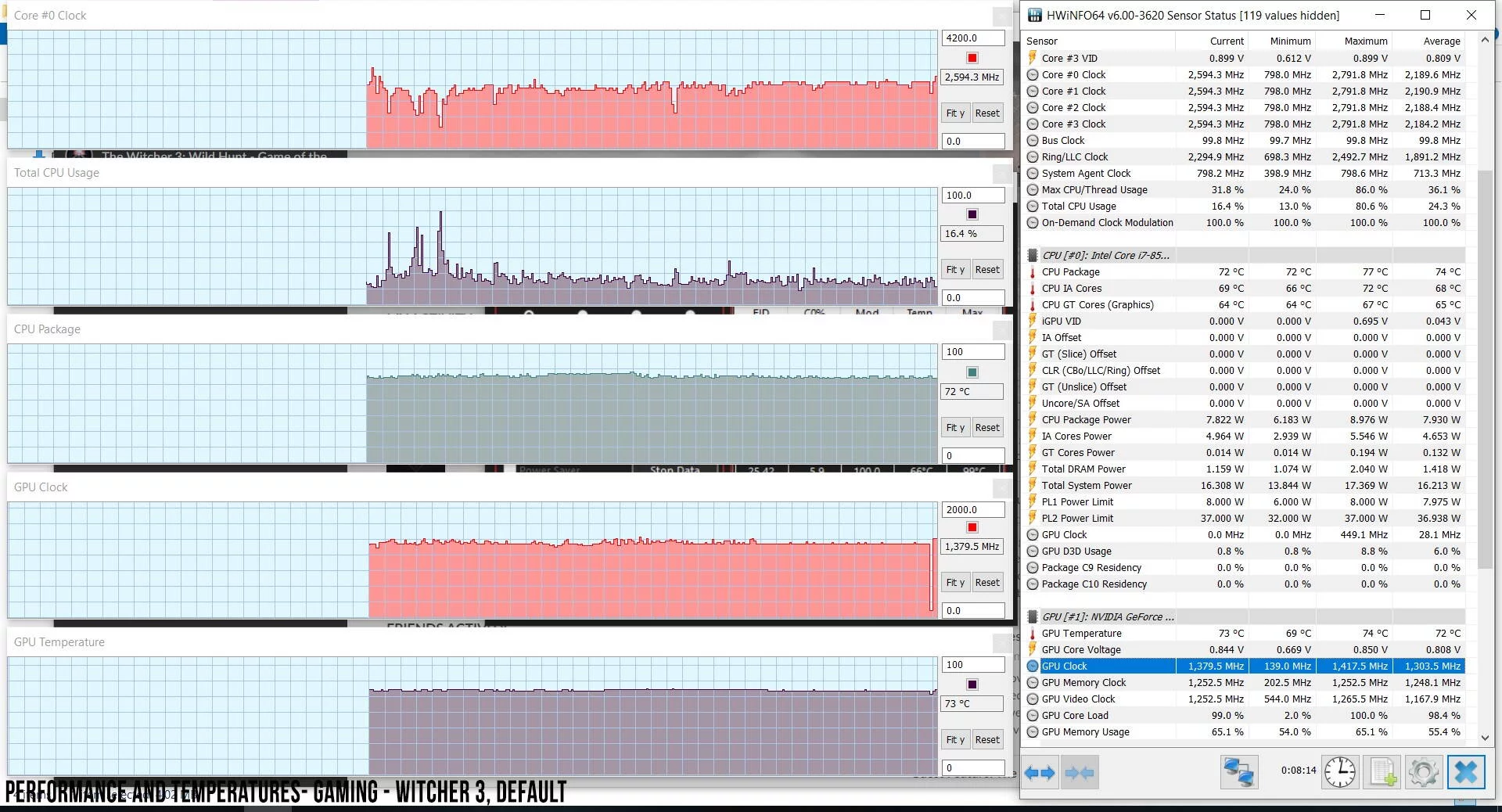Select the Max CPU/Thread Usage row
The width and height of the screenshot is (1502, 812).
pyautogui.click(x=1244, y=189)
